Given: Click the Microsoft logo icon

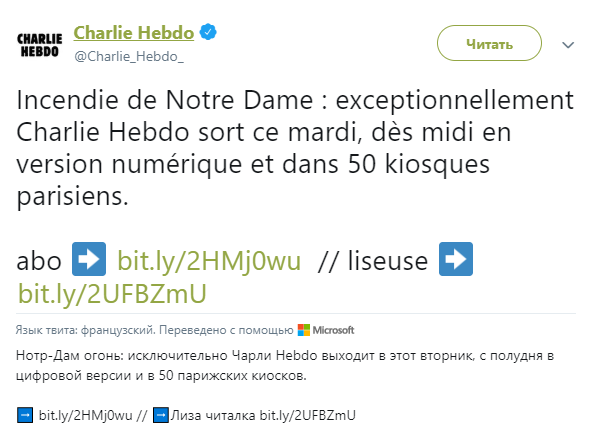Looking at the screenshot, I should (x=304, y=330).
